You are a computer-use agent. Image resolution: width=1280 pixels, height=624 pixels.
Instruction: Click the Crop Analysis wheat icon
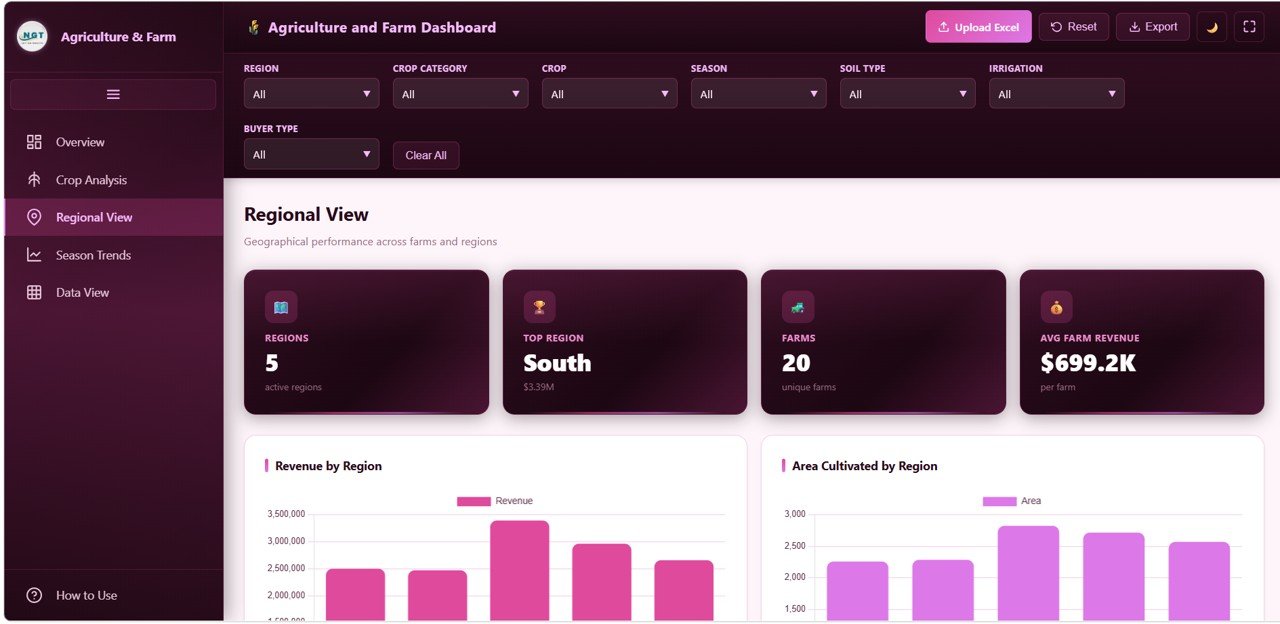click(33, 179)
